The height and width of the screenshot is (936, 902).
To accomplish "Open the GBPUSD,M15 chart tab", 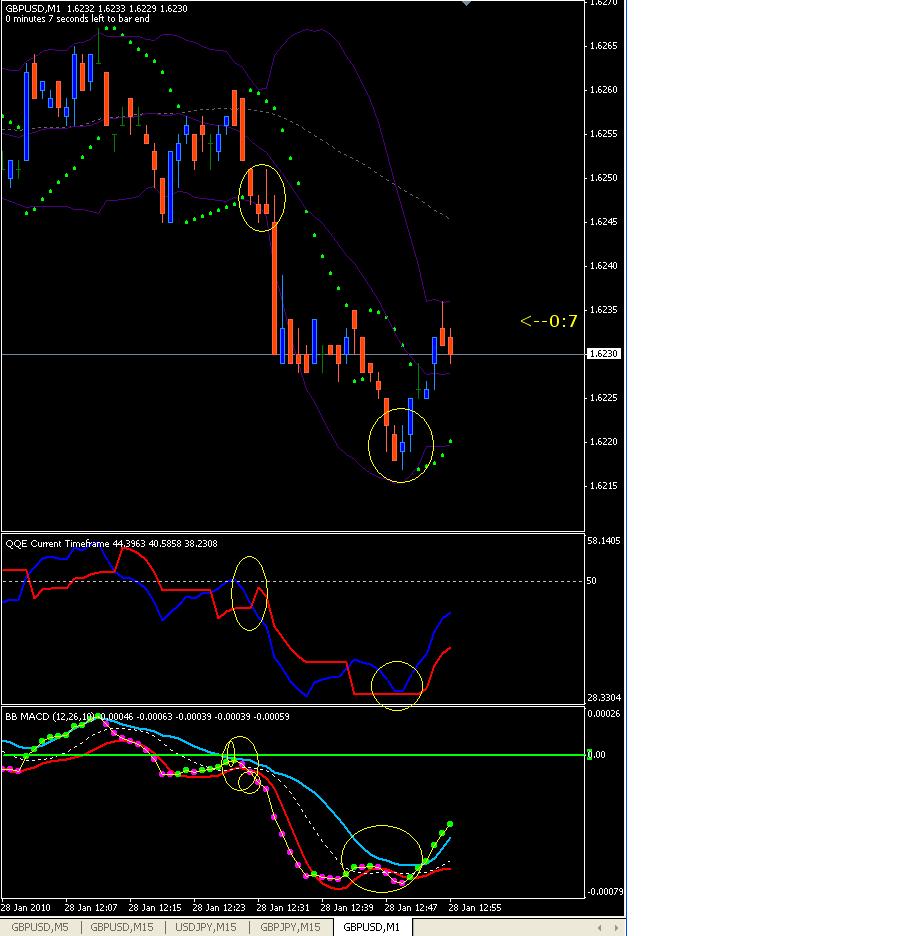I will tap(122, 927).
